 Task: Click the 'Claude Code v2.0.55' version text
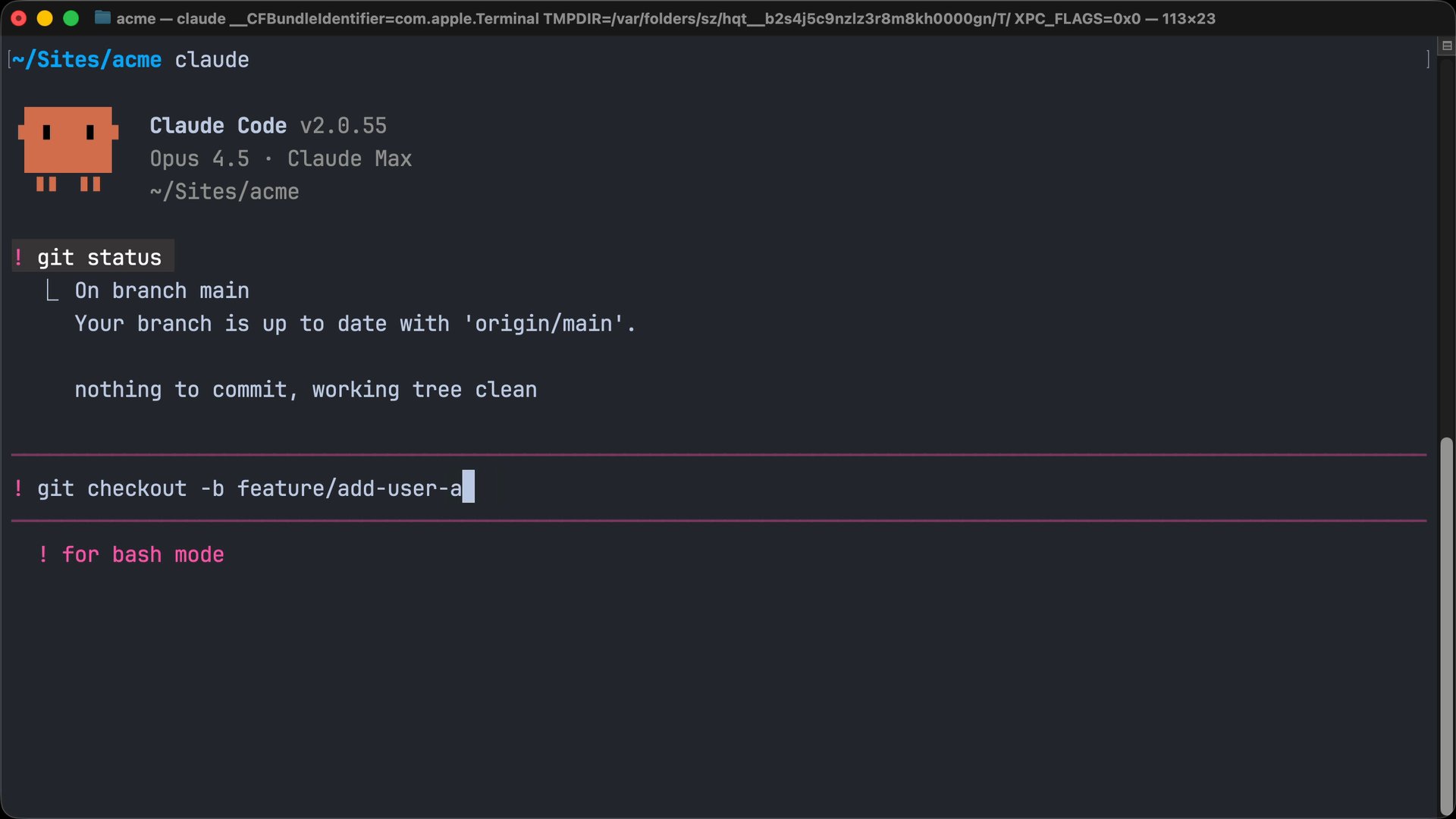coord(268,125)
